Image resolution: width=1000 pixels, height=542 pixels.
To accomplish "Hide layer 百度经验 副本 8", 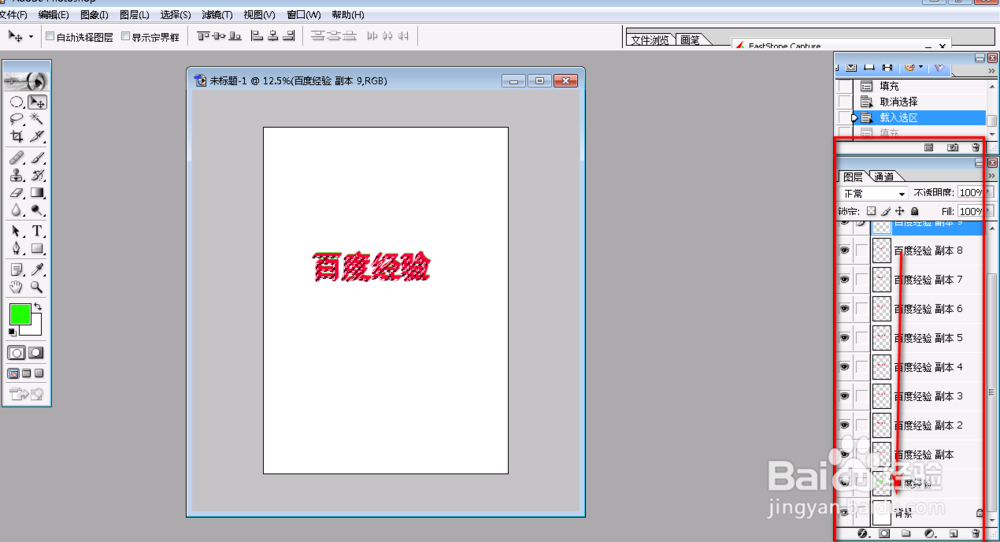I will click(x=844, y=251).
